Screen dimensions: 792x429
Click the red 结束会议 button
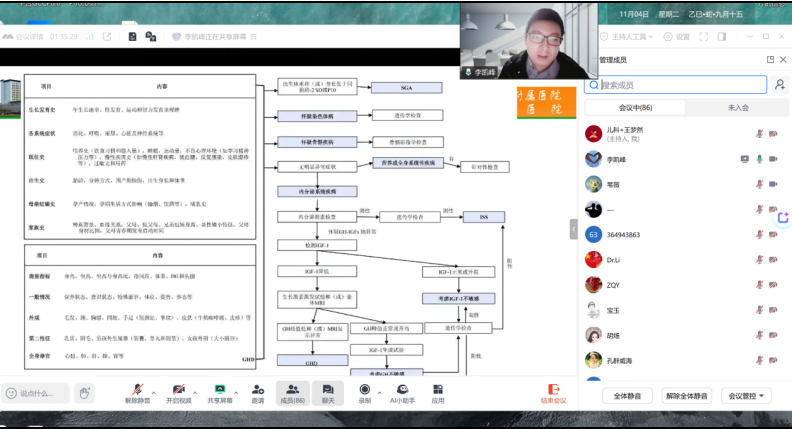coord(552,393)
